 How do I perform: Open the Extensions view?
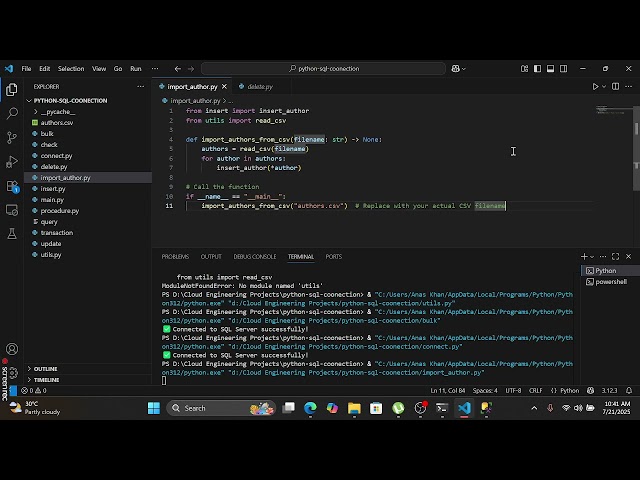coord(12,186)
